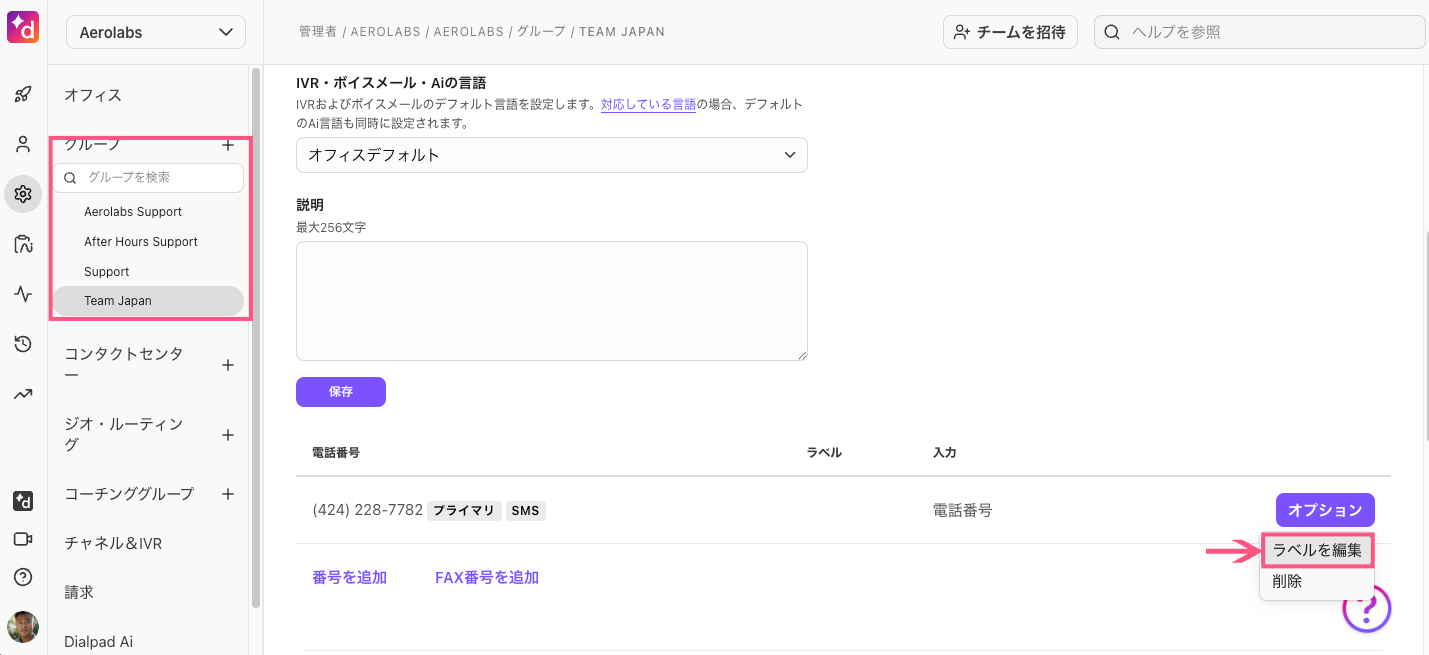Open チャネル＆IVR section

[113, 544]
